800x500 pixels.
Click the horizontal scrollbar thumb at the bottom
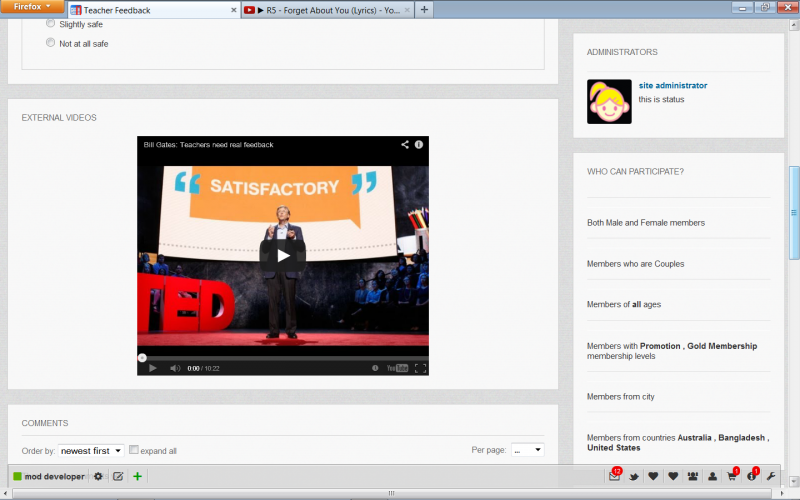(x=391, y=493)
